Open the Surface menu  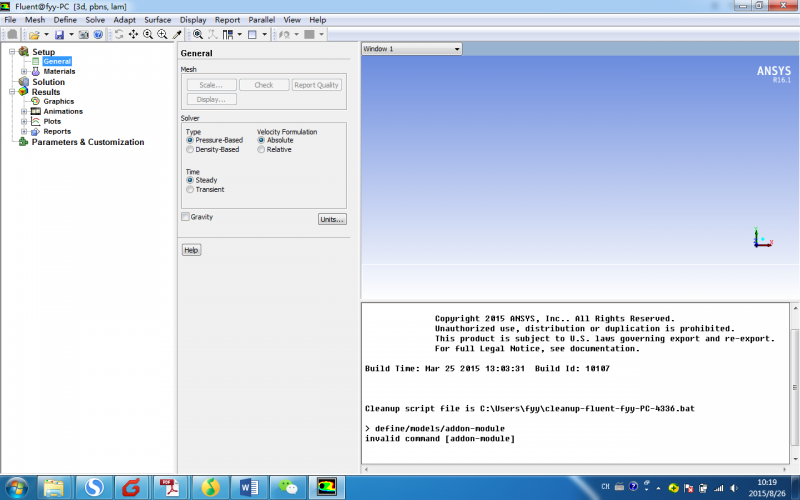(157, 20)
